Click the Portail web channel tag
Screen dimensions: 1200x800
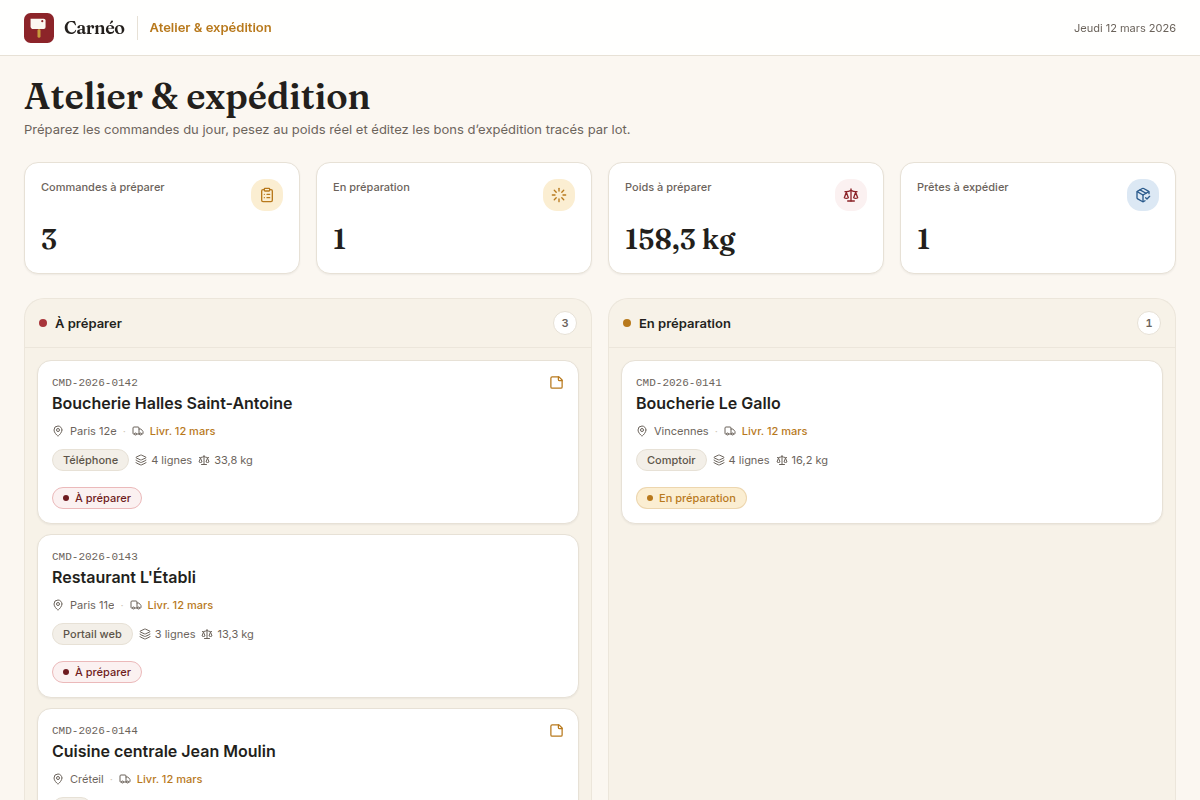coord(92,634)
